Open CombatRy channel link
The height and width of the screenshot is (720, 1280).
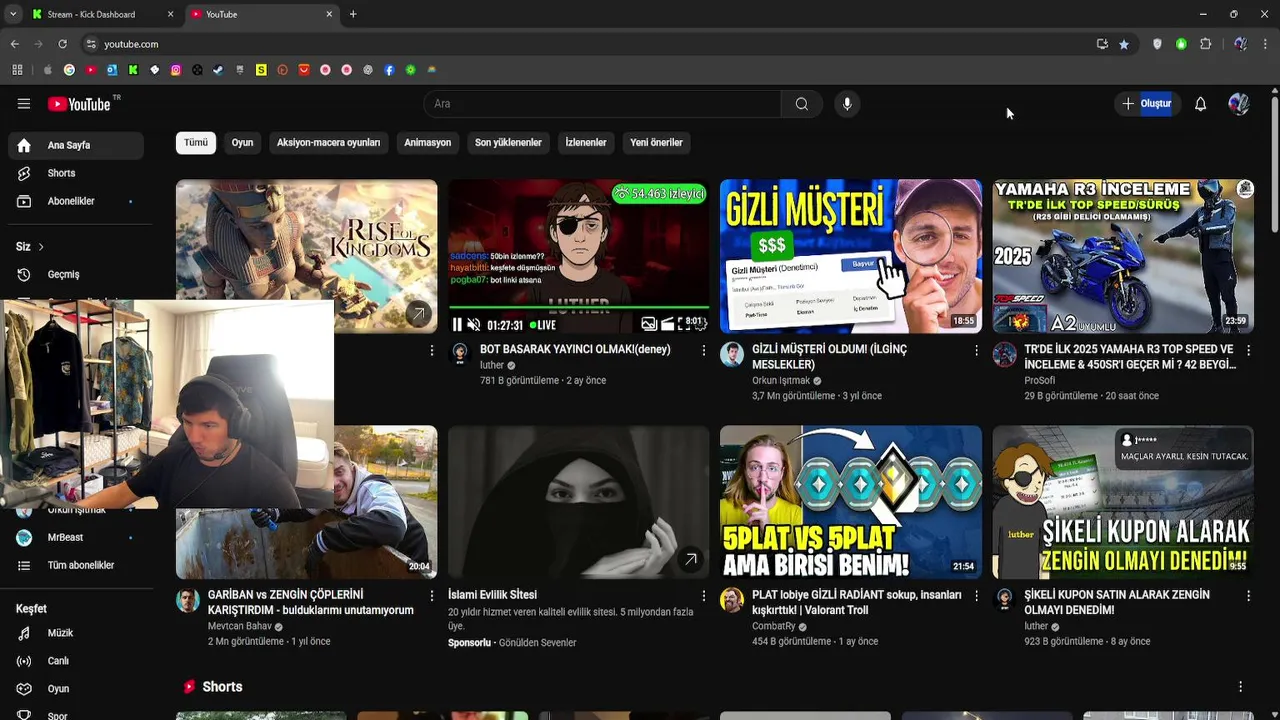[x=774, y=627]
